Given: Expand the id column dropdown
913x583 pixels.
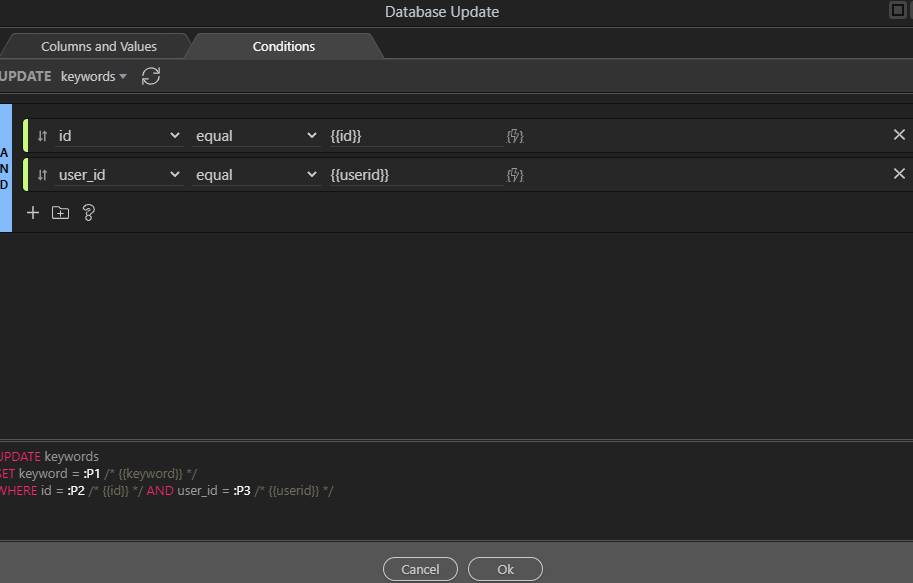Looking at the screenshot, I should pos(120,136).
